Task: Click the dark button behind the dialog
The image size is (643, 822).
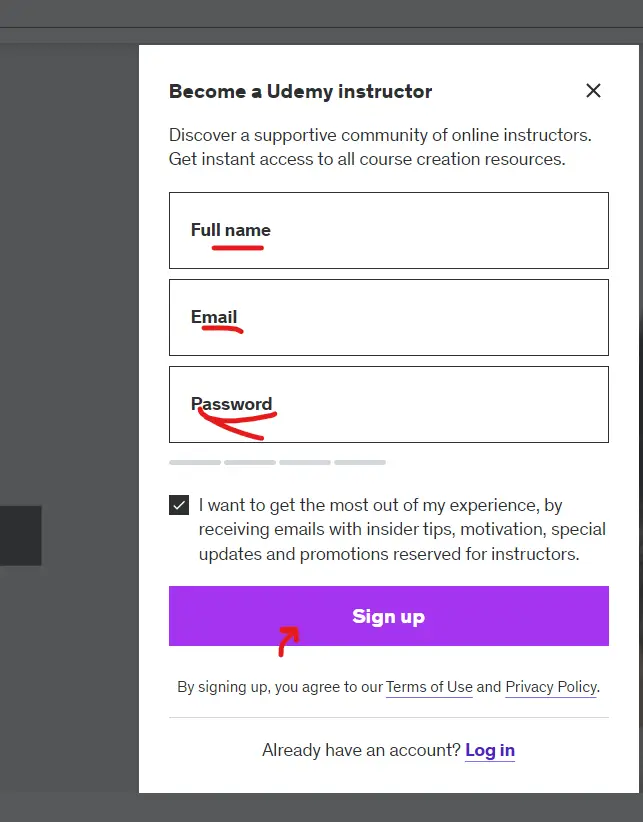Action: [x=20, y=535]
